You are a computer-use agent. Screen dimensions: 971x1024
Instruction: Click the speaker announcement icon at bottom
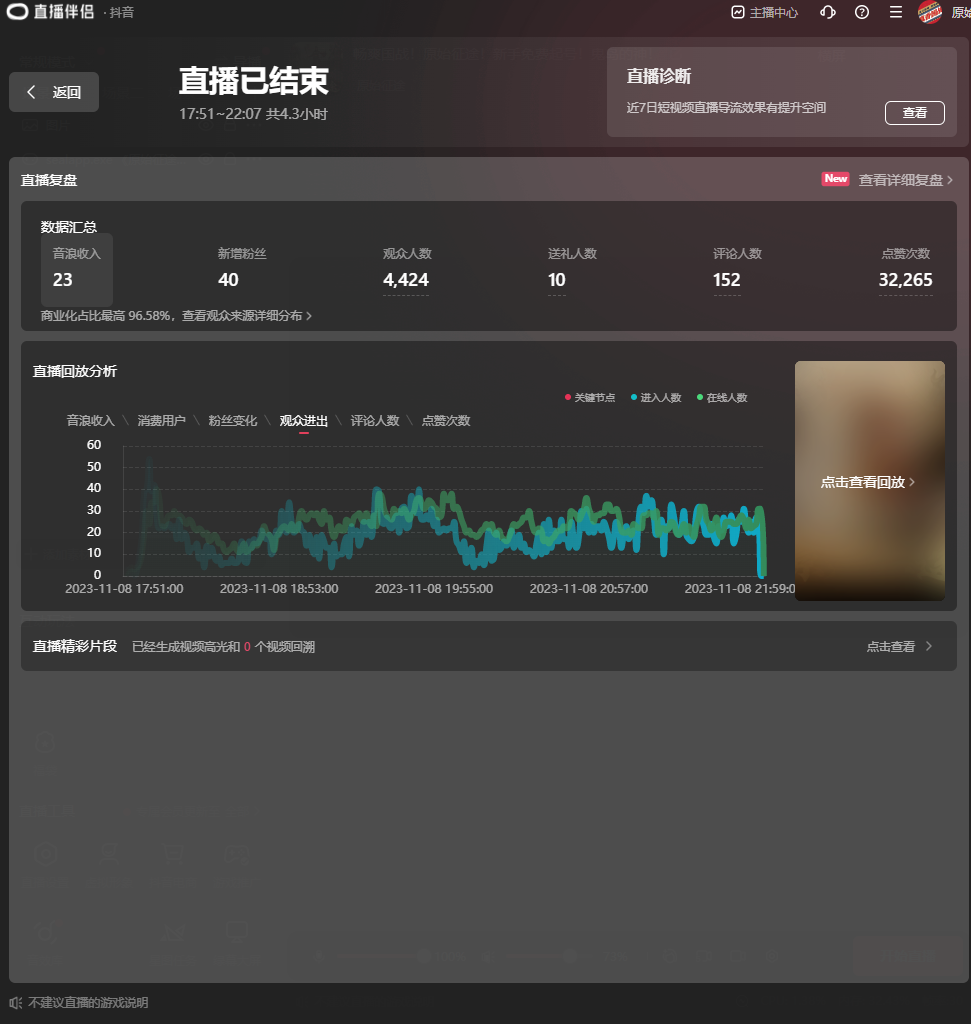pyautogui.click(x=16, y=1002)
